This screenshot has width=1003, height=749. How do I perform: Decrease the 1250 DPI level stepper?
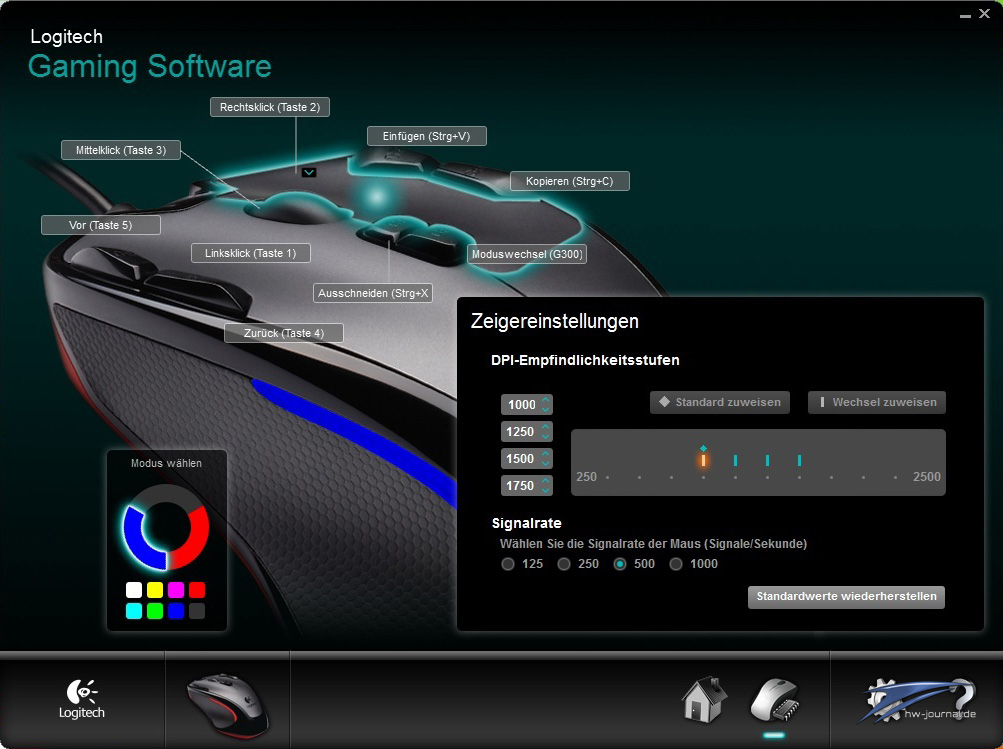point(546,436)
